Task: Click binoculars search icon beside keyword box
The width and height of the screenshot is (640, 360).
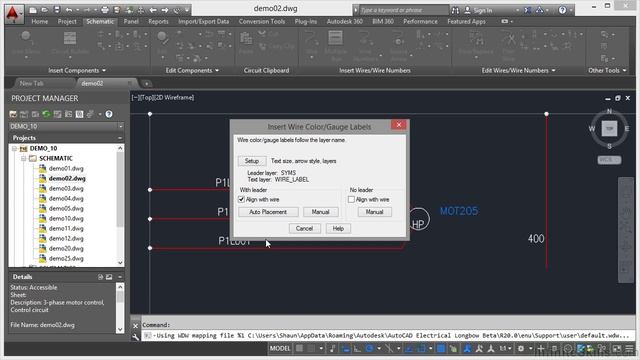Action: coord(455,10)
